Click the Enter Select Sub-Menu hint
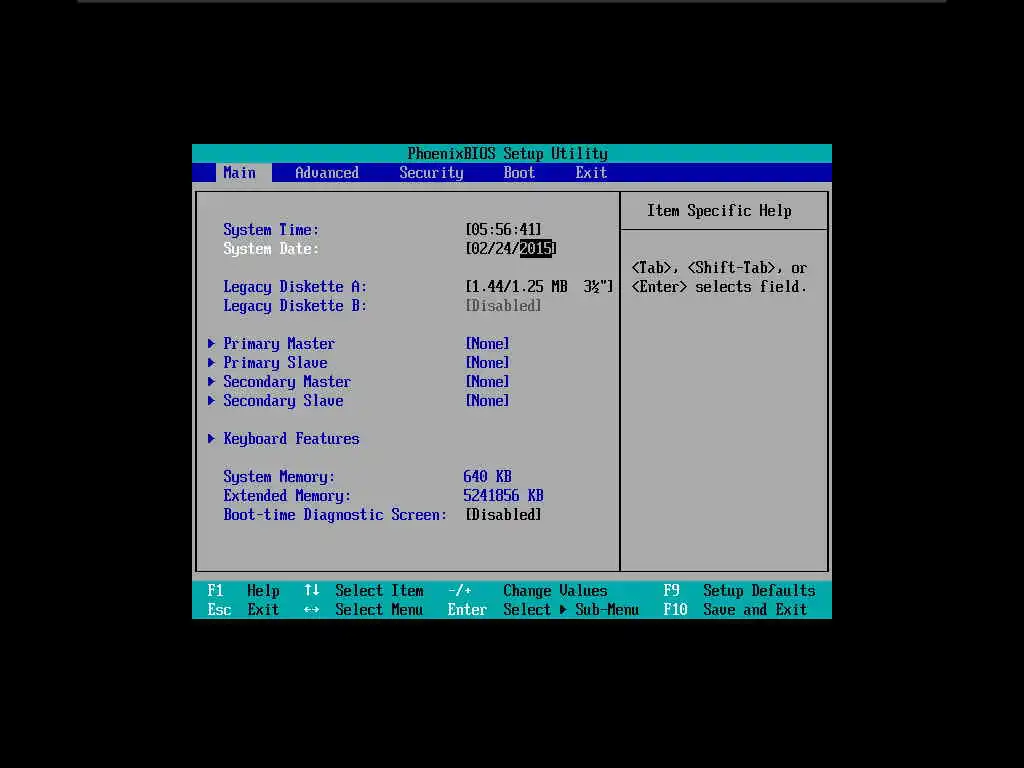1024x768 pixels. click(543, 609)
